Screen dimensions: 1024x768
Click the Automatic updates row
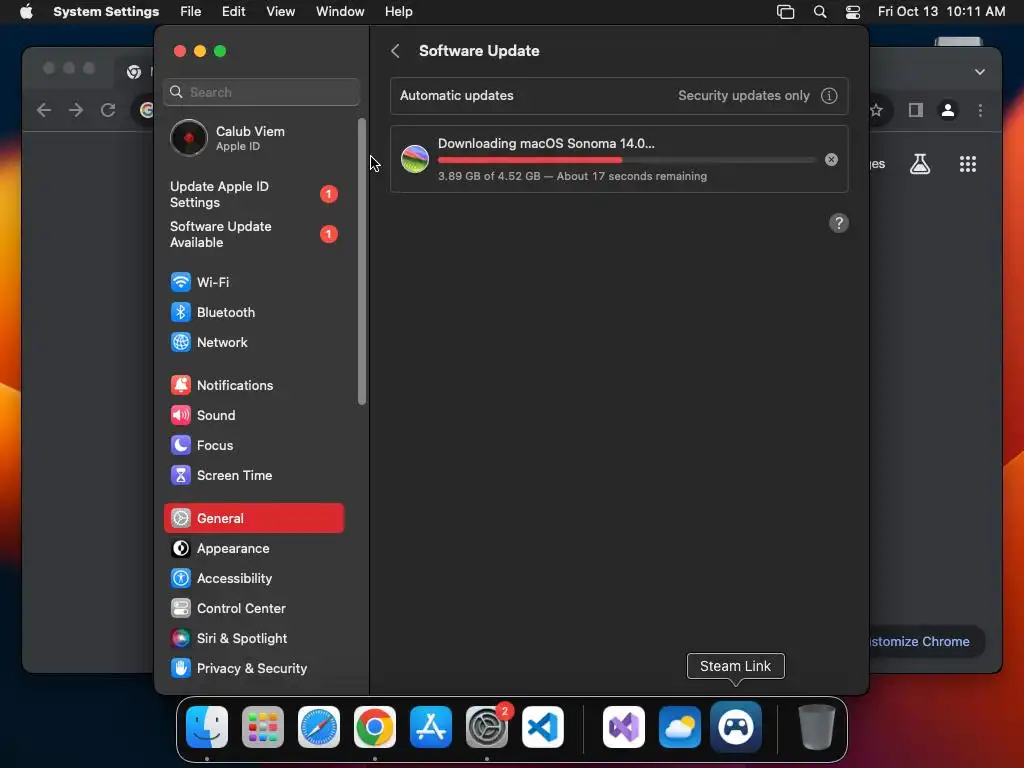click(619, 95)
